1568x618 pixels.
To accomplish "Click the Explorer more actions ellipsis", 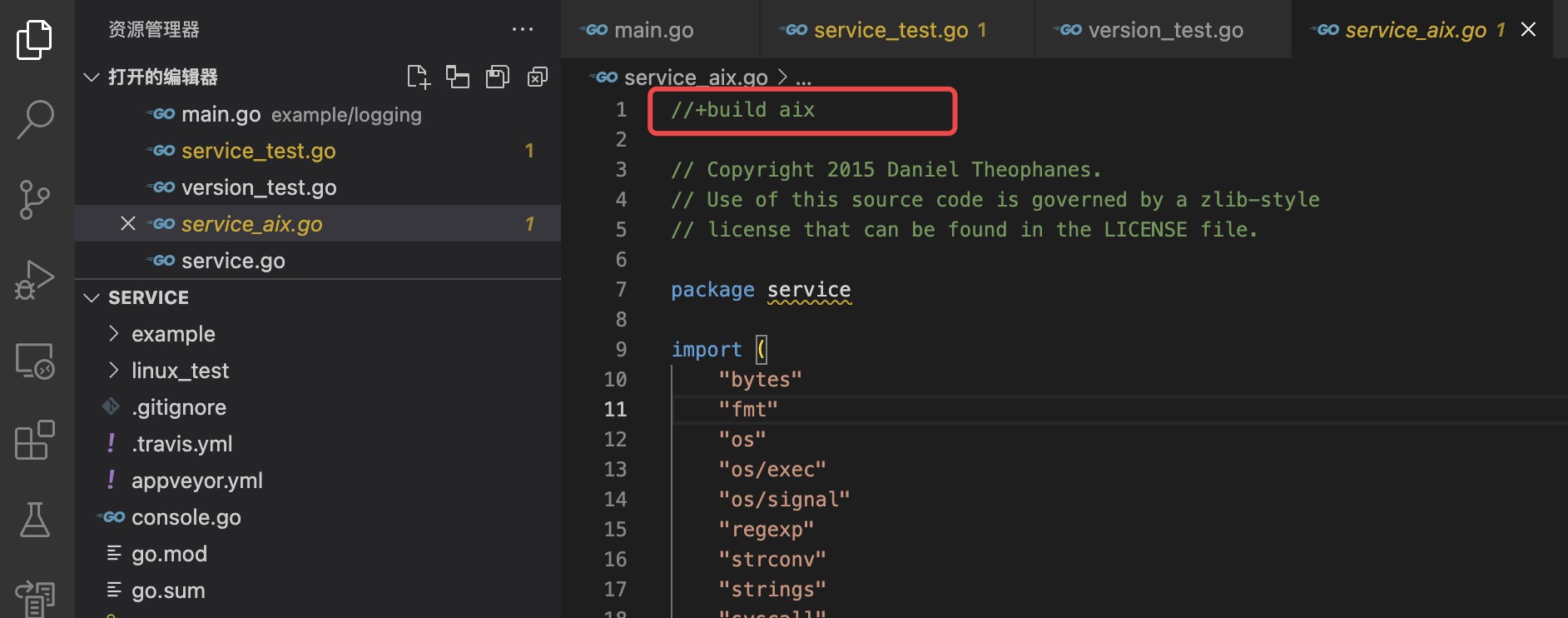I will click(x=523, y=29).
